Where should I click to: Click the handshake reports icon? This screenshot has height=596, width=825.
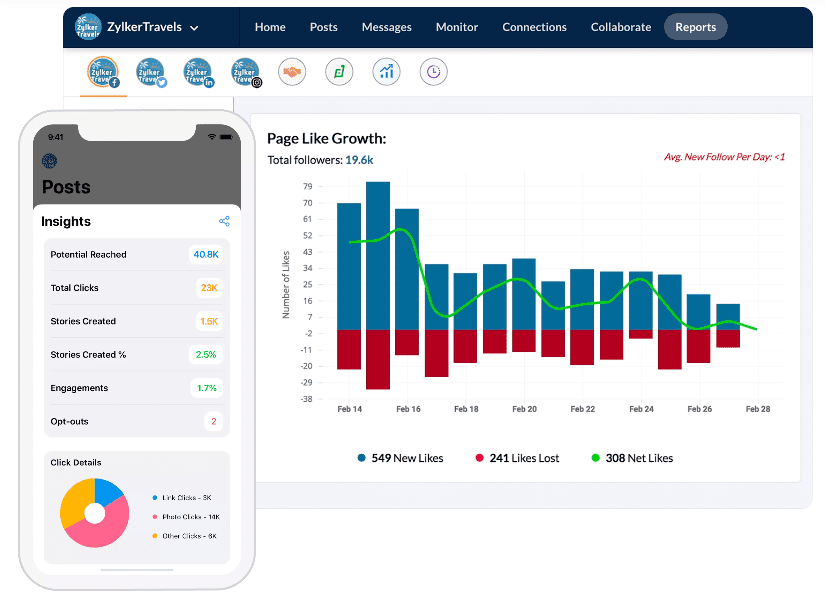click(x=292, y=72)
